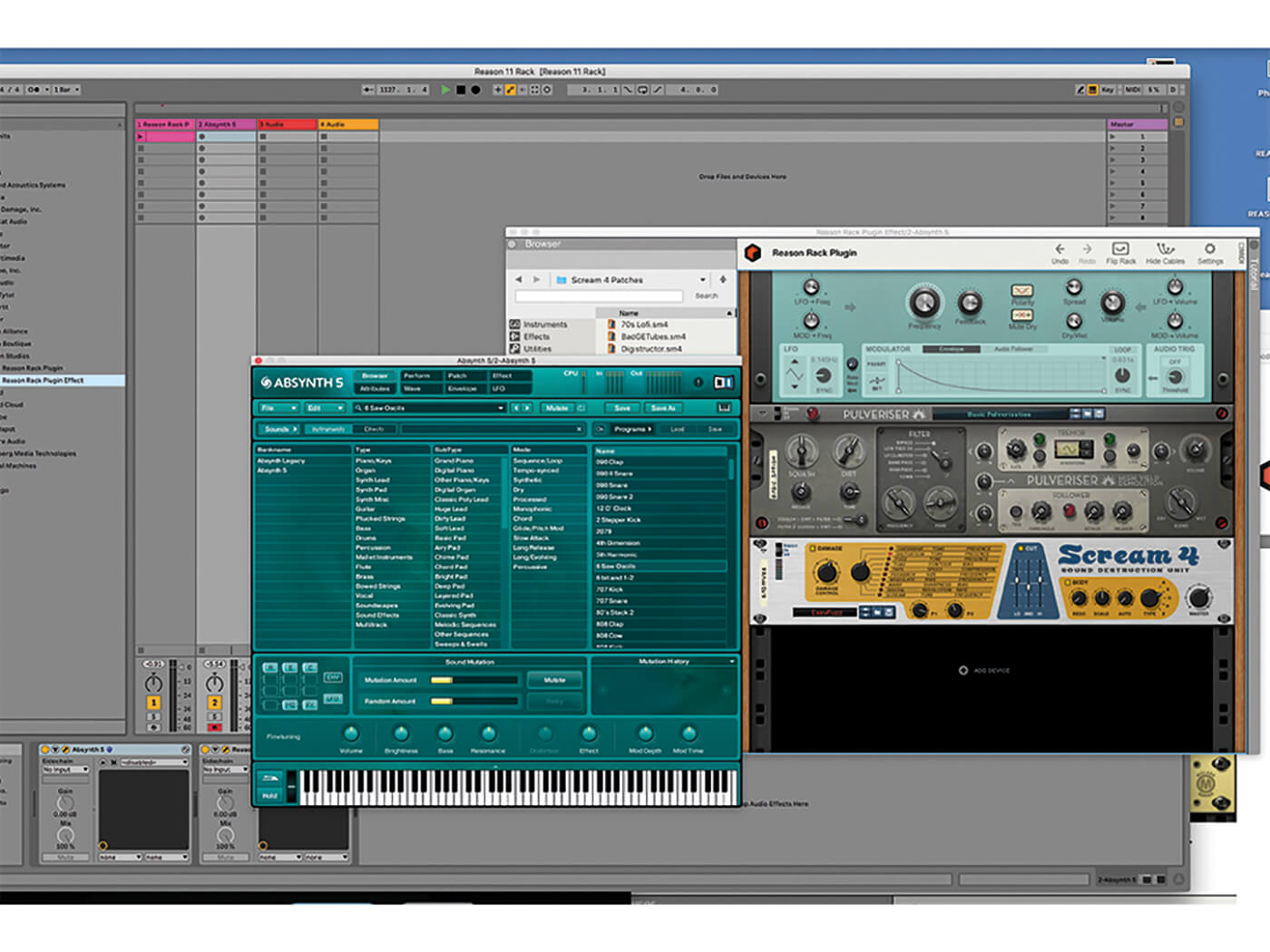Stop playback in Ableton Live
The width and height of the screenshot is (1270, 952).
[461, 90]
